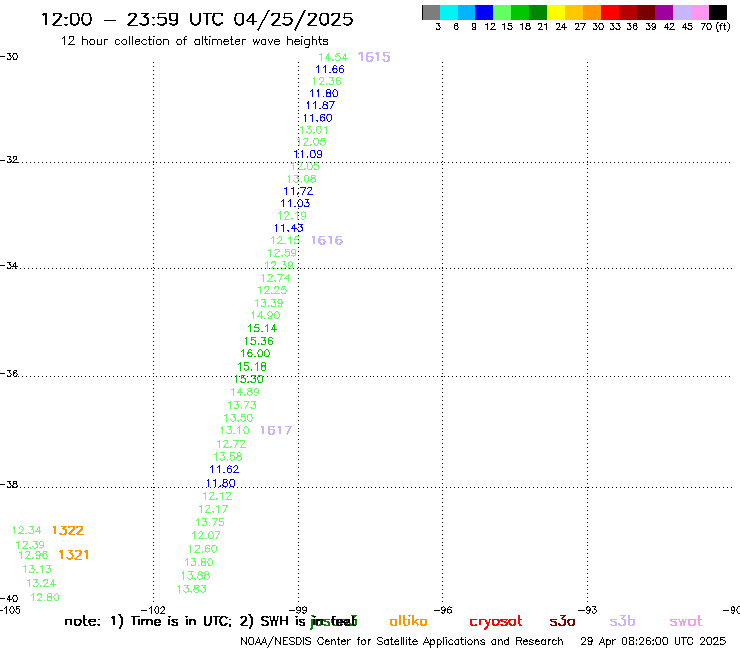Image resolution: width=740 pixels, height=650 pixels.
Task: Click the wave height value 13.50
Action: (x=238, y=418)
